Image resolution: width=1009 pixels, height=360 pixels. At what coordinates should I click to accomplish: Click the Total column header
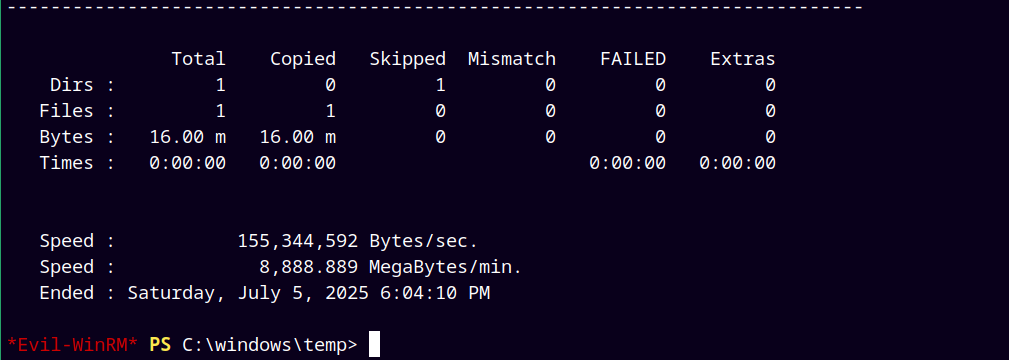point(198,59)
